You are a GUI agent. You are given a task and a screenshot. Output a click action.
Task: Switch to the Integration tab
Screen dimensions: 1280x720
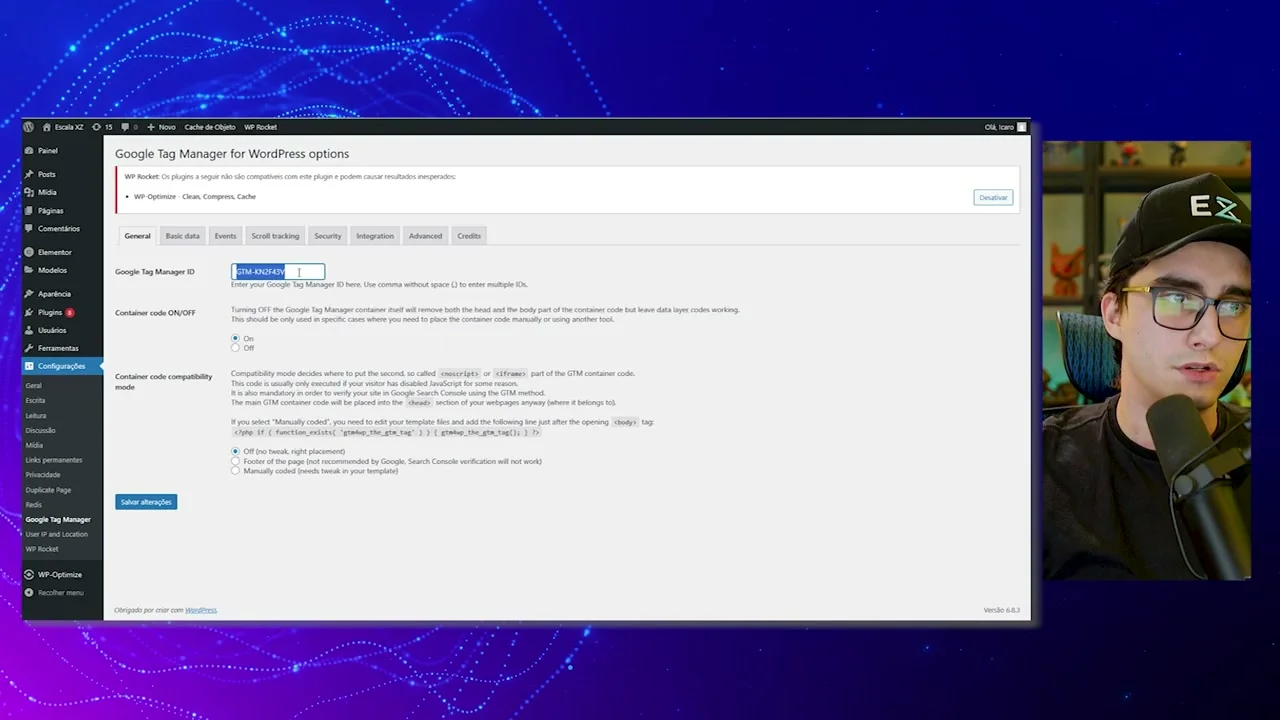point(375,236)
